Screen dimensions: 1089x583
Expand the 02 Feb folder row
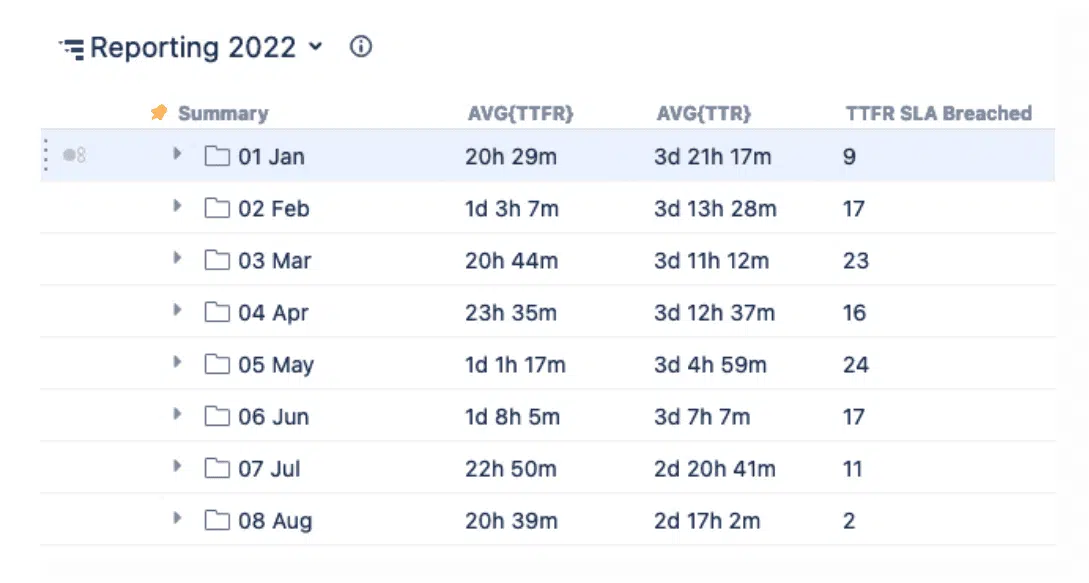(177, 206)
